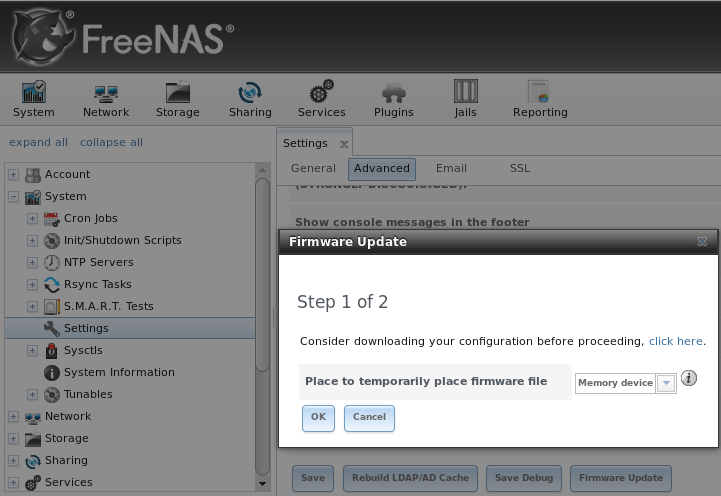Click the Sharing toolbar icon

coord(250,99)
